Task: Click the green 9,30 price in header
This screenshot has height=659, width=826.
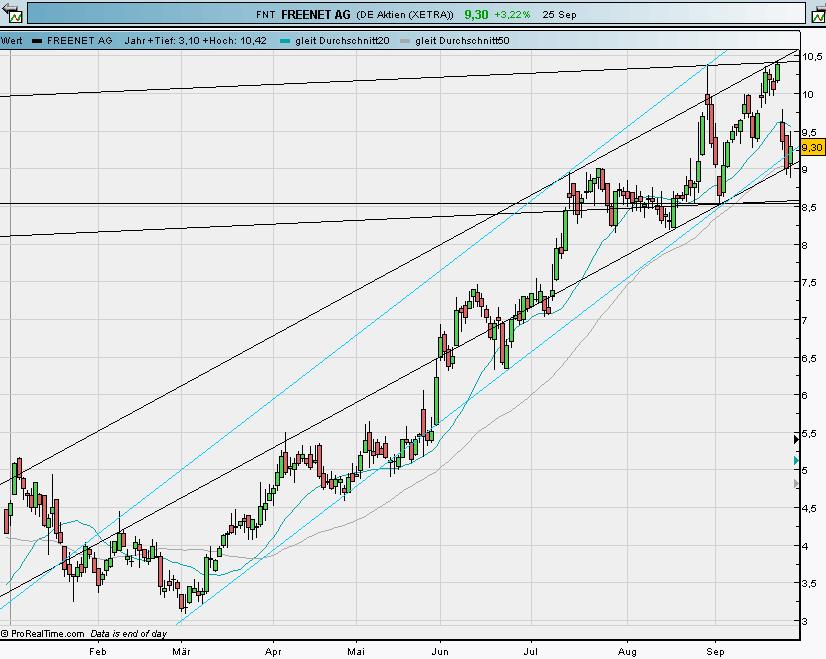Action: click(476, 15)
